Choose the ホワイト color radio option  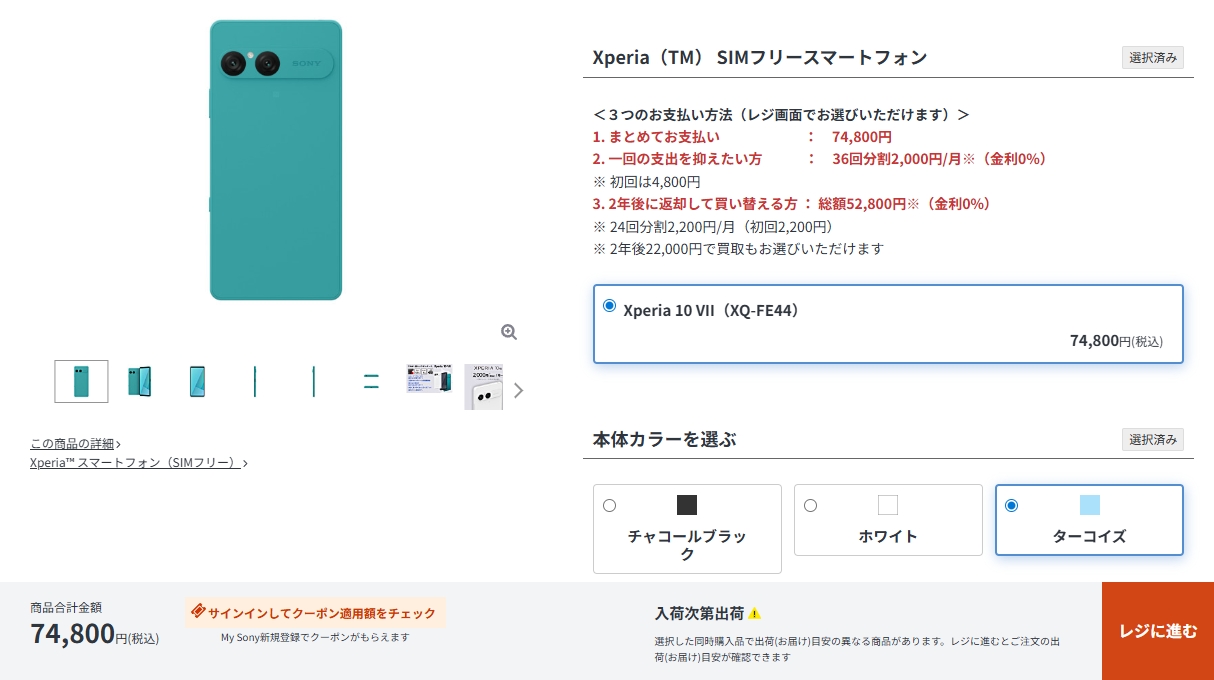tap(811, 506)
